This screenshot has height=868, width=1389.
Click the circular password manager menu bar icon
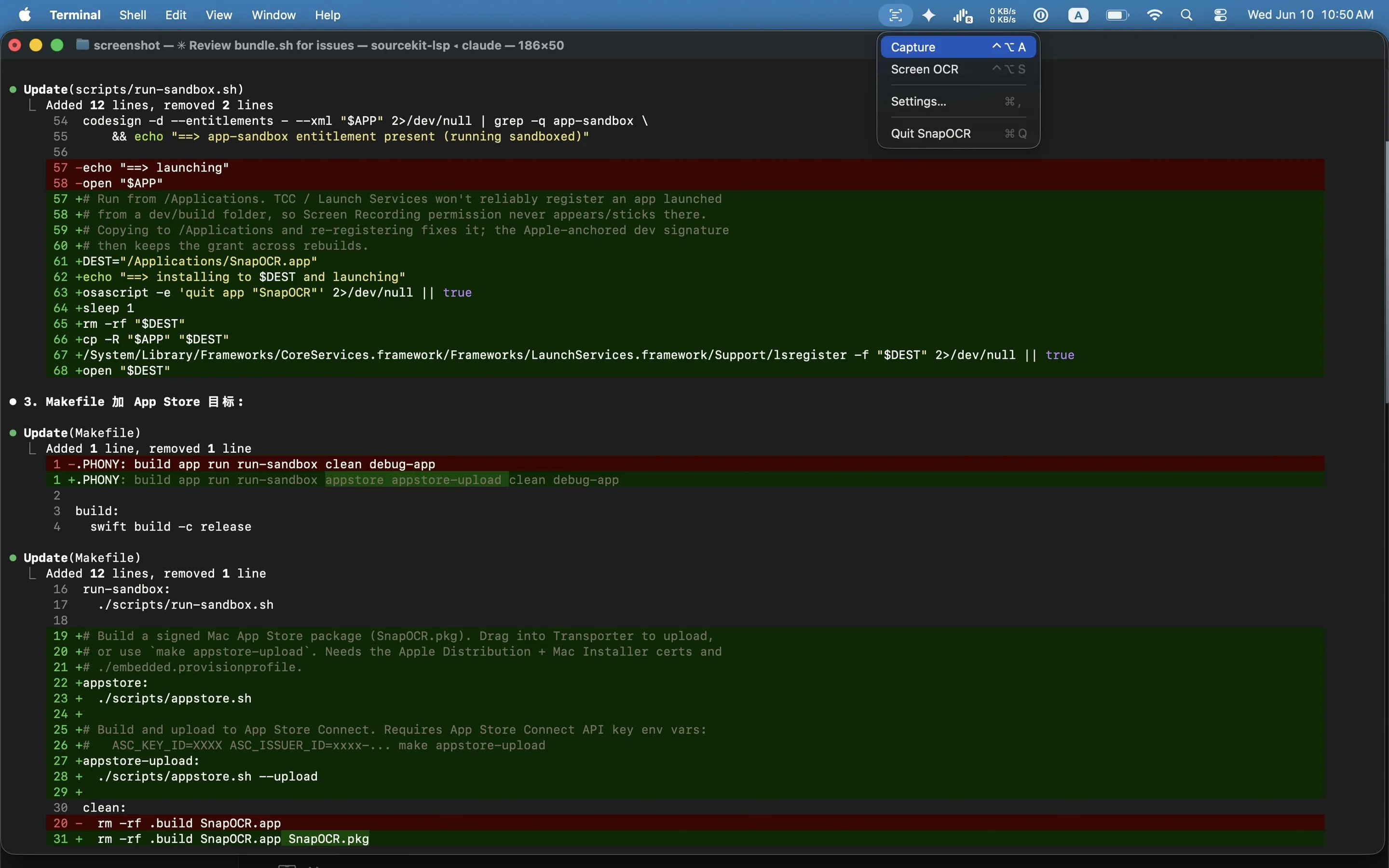(1041, 15)
